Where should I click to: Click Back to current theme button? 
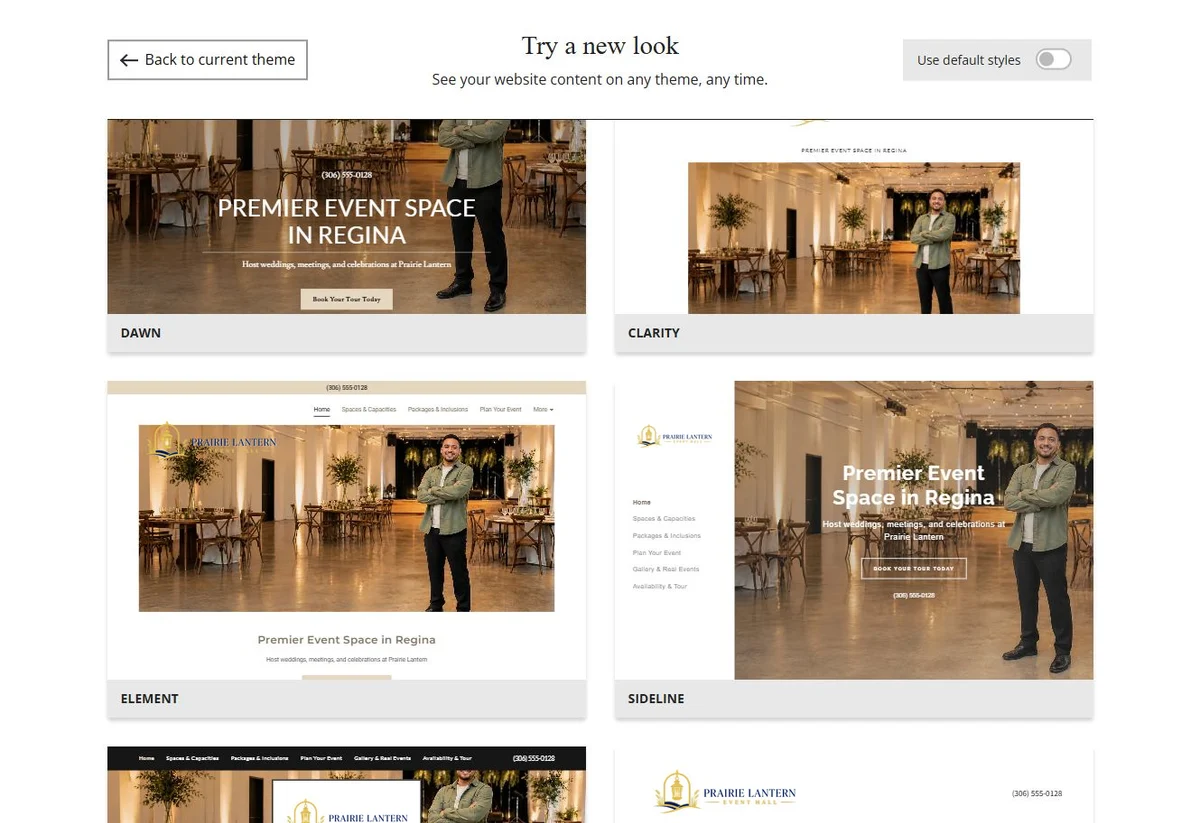coord(207,60)
